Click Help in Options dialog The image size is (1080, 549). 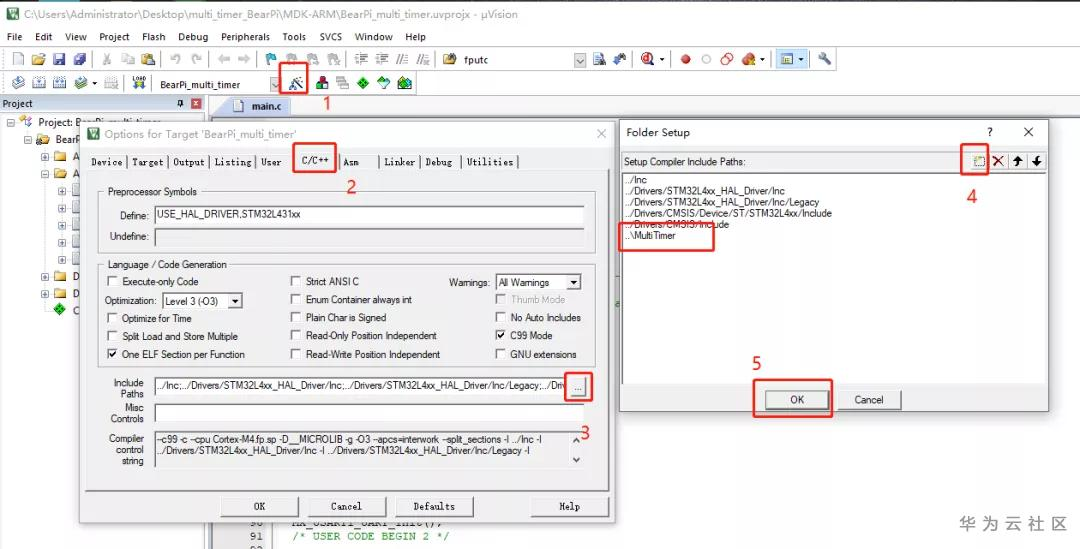click(x=569, y=506)
